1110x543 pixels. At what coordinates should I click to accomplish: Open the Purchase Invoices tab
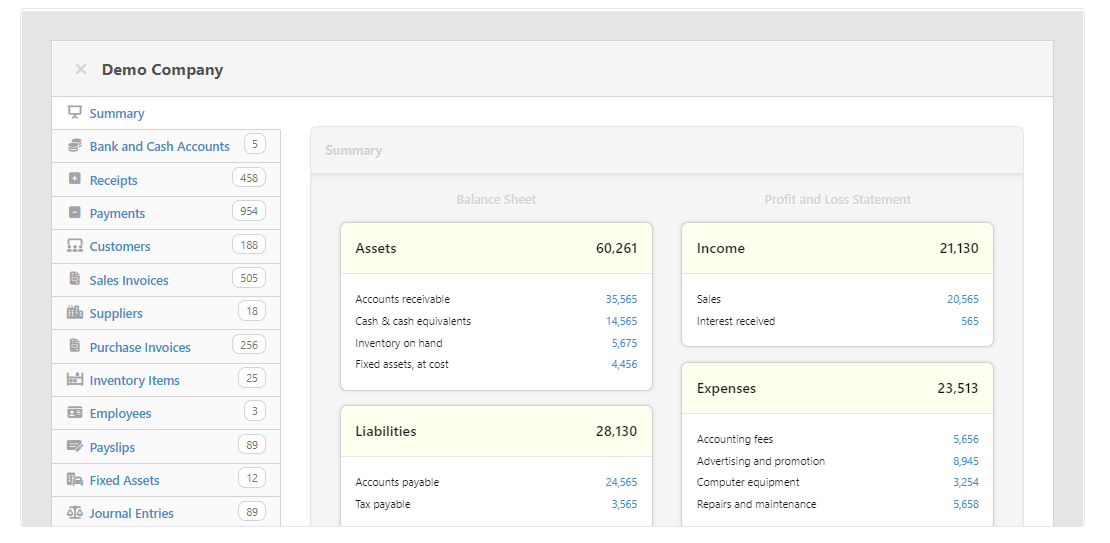click(140, 348)
